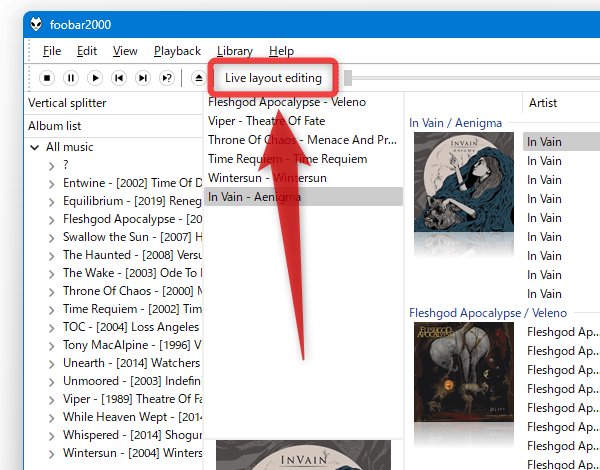The width and height of the screenshot is (600, 470).
Task: Click the Stop playback button
Action: tap(47, 78)
